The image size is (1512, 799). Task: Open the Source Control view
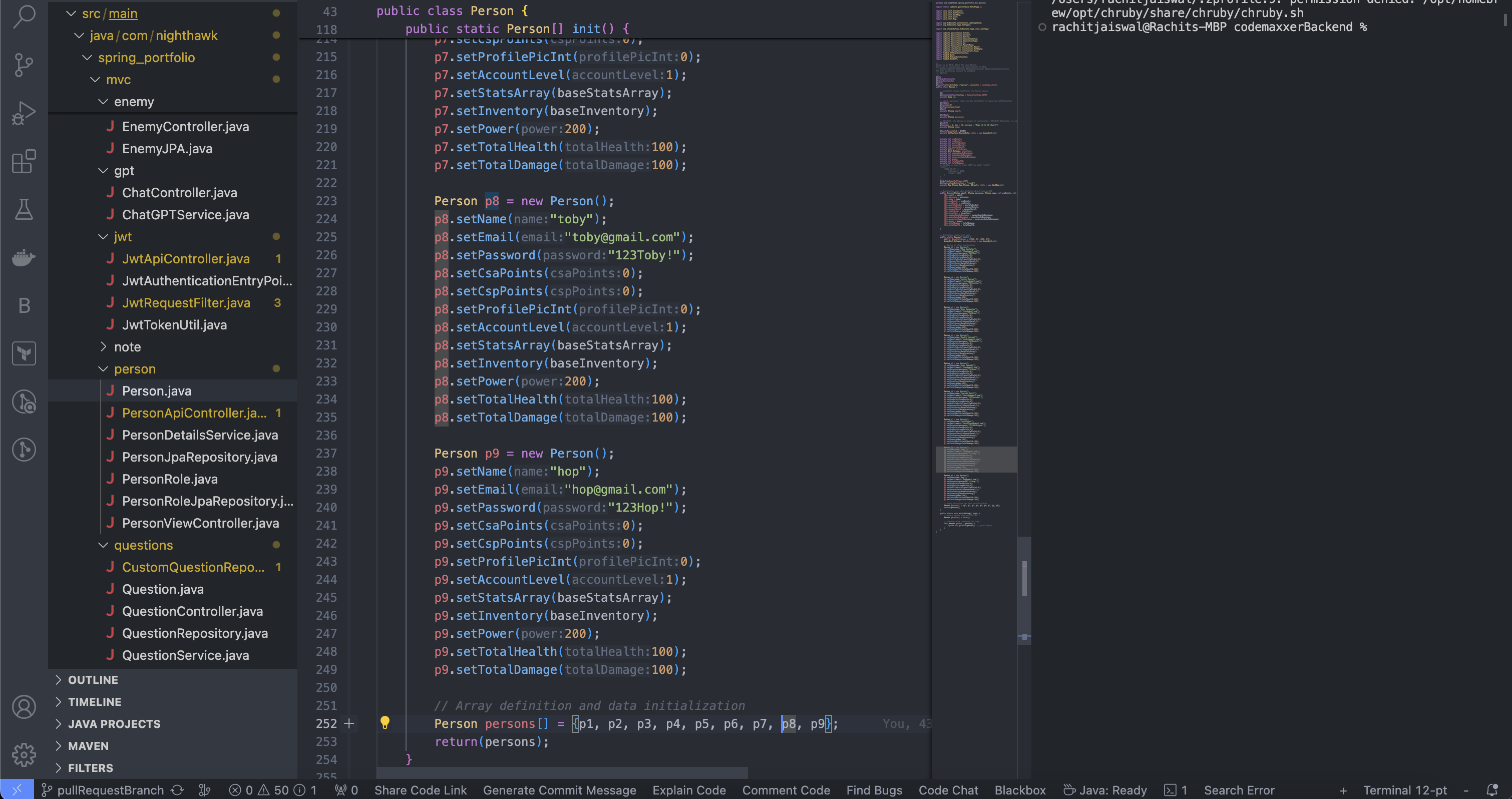point(24,64)
